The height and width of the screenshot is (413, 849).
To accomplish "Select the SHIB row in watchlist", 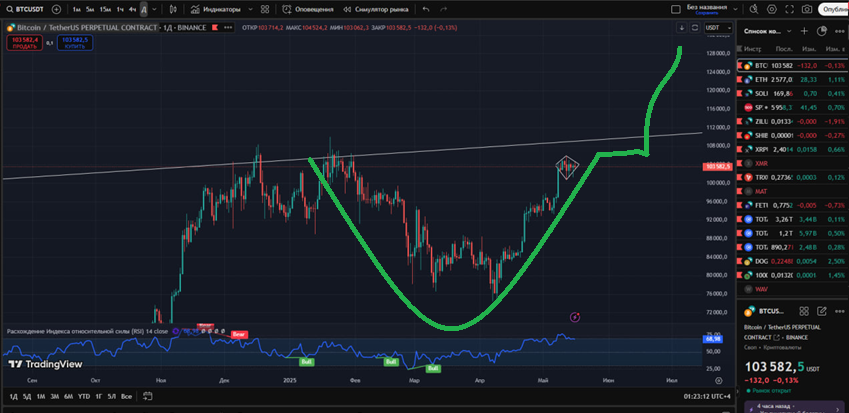I will tap(793, 135).
